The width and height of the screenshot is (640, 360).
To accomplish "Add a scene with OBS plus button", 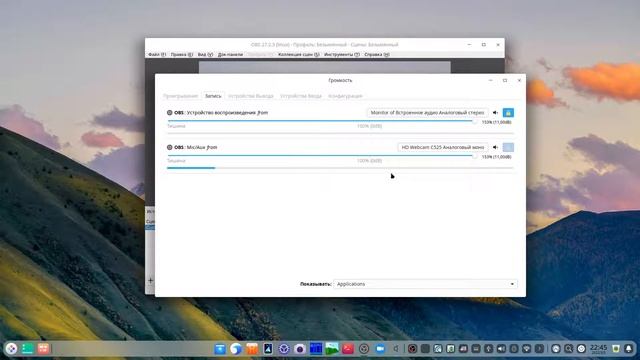I will coord(150,280).
